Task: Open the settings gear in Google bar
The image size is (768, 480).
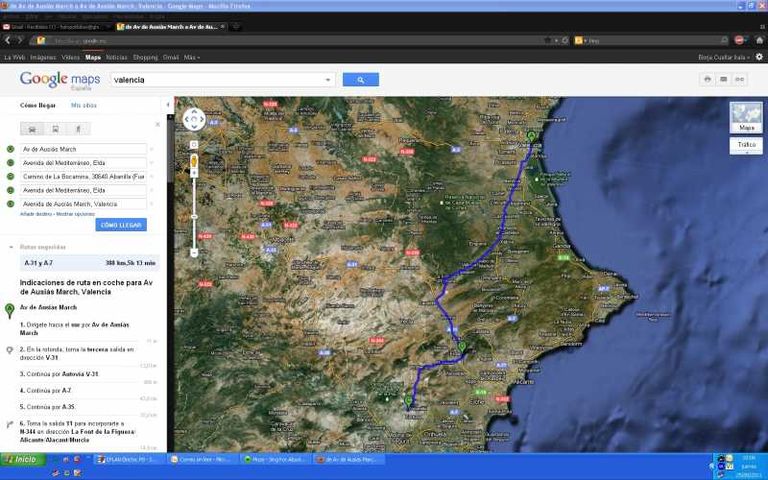Action: pos(759,57)
